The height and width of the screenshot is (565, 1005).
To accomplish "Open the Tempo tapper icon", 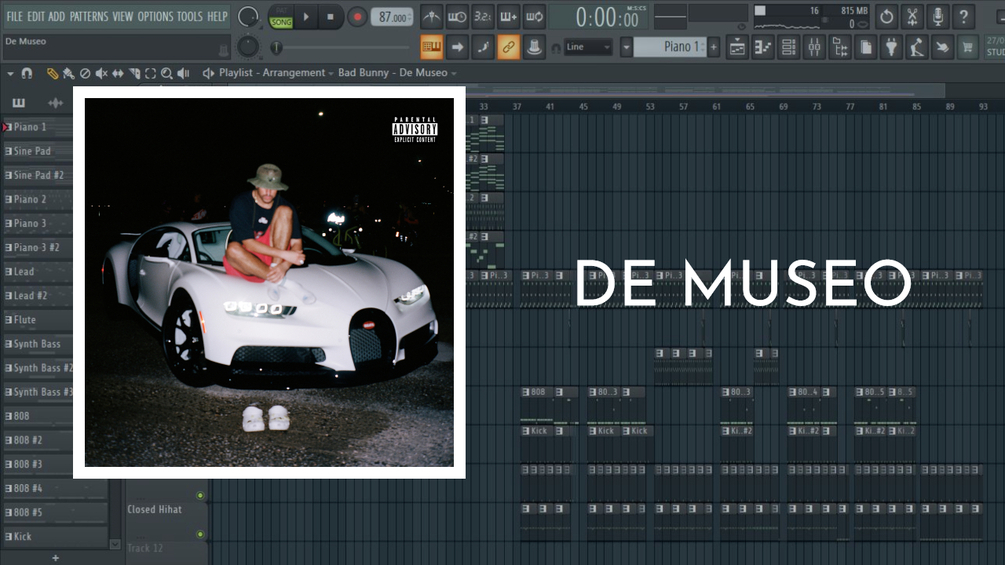I will [917, 47].
